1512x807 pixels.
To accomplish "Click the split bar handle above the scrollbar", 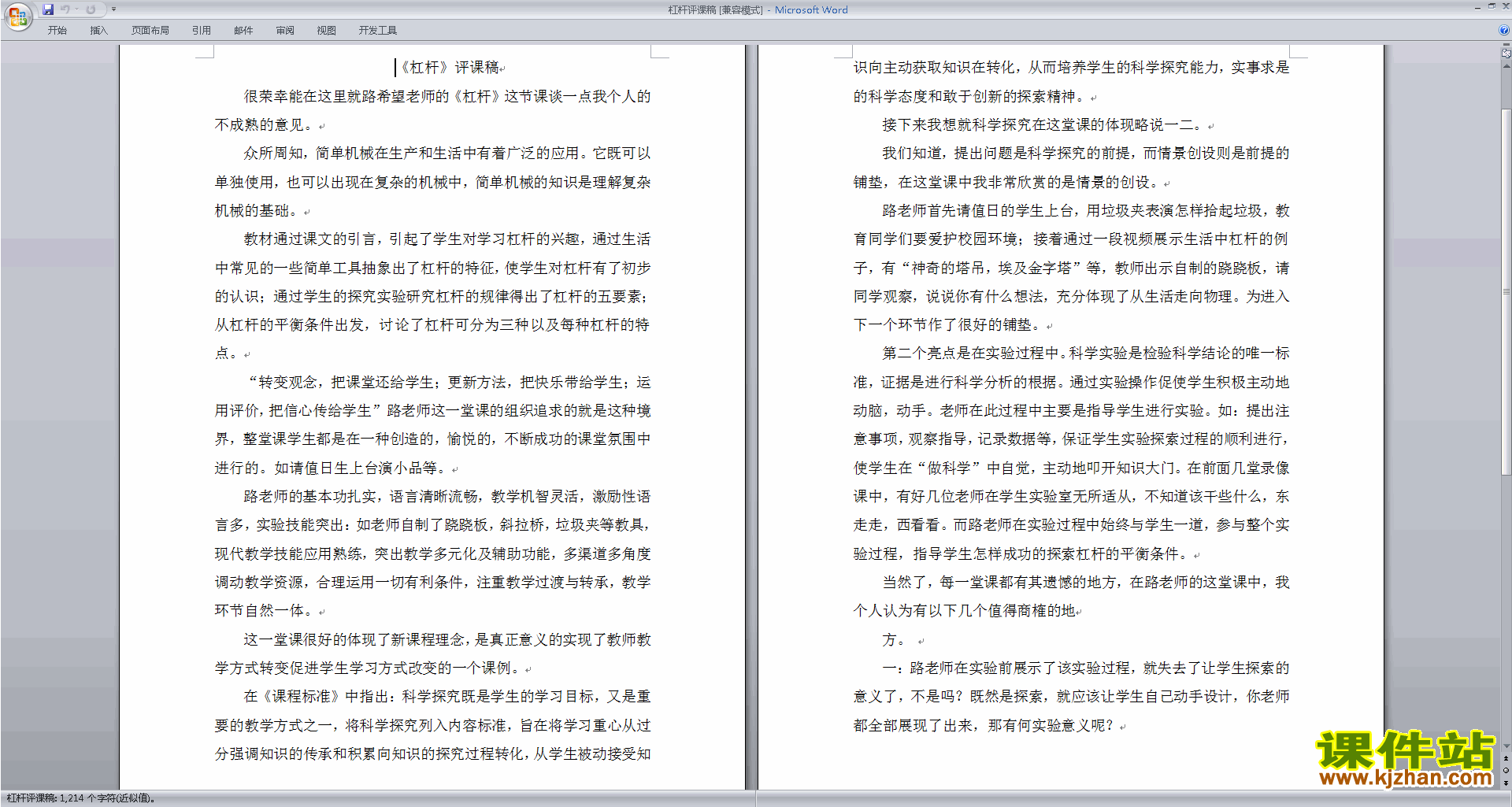I will [1506, 44].
